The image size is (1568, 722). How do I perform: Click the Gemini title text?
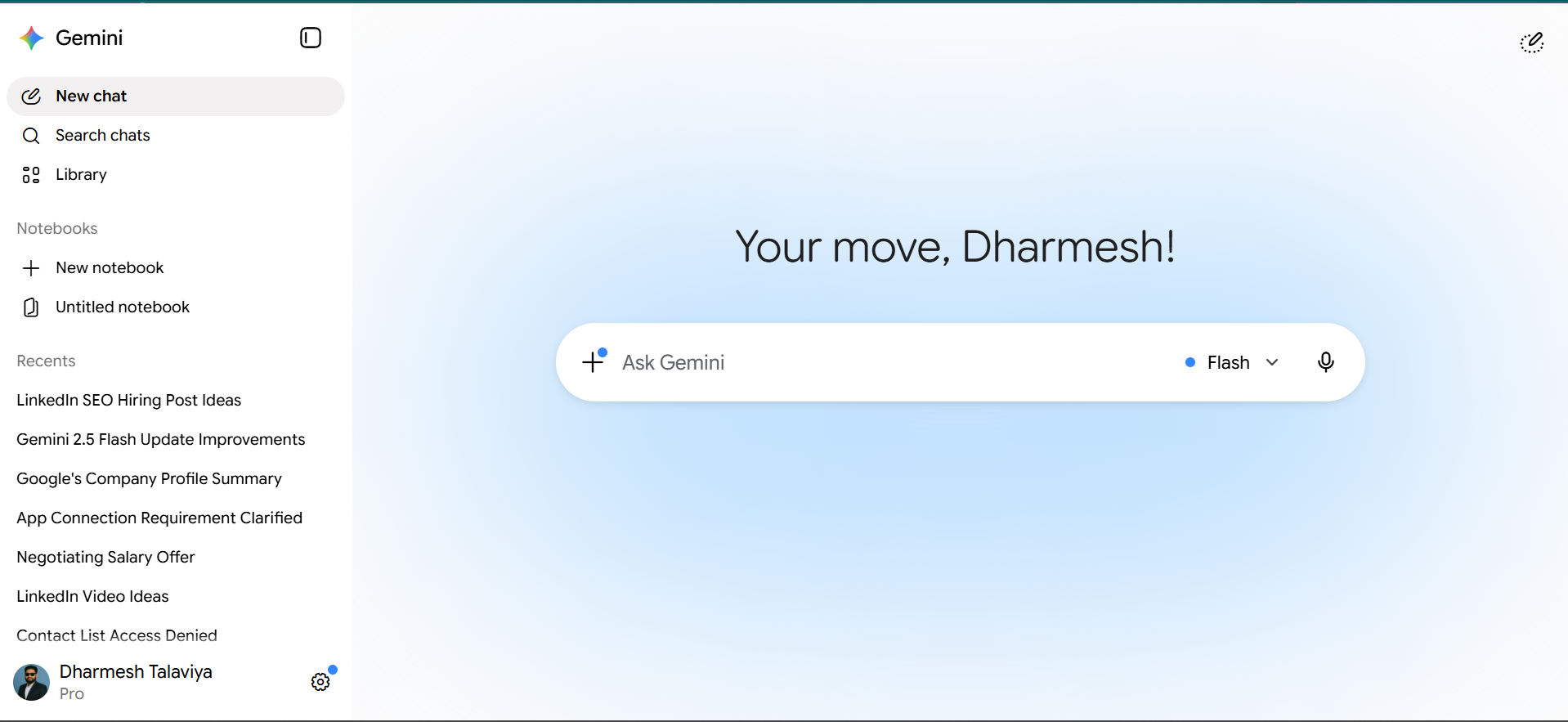click(x=89, y=38)
